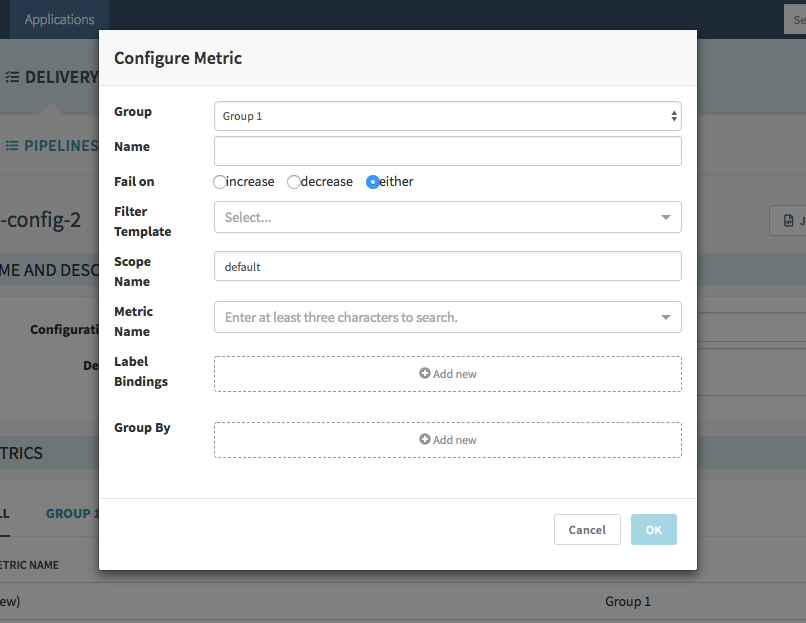Image resolution: width=806 pixels, height=623 pixels.
Task: Select the 'increase' Fail on radio button
Action: coord(219,182)
